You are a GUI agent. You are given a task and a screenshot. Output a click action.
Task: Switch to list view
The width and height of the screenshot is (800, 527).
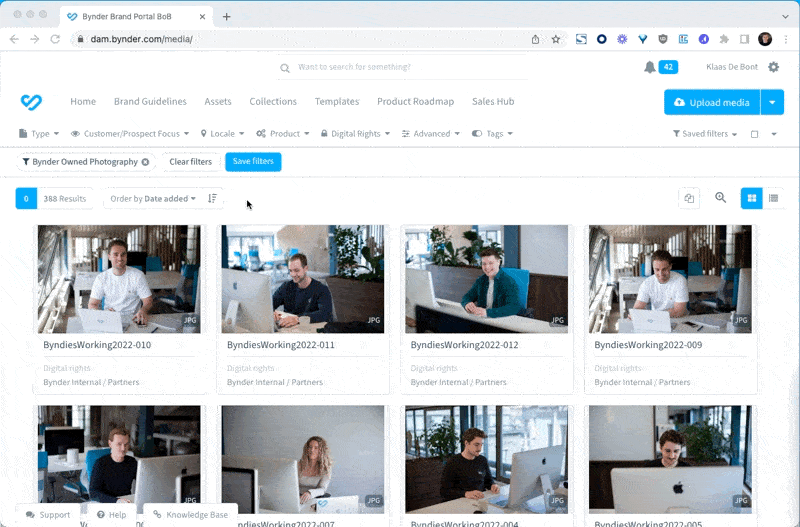click(x=773, y=198)
